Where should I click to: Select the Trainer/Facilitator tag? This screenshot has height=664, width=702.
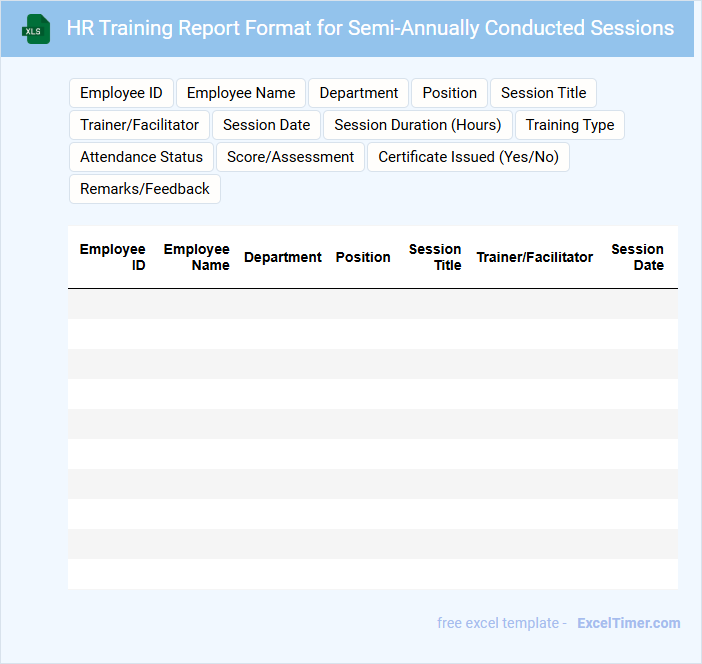tap(139, 125)
